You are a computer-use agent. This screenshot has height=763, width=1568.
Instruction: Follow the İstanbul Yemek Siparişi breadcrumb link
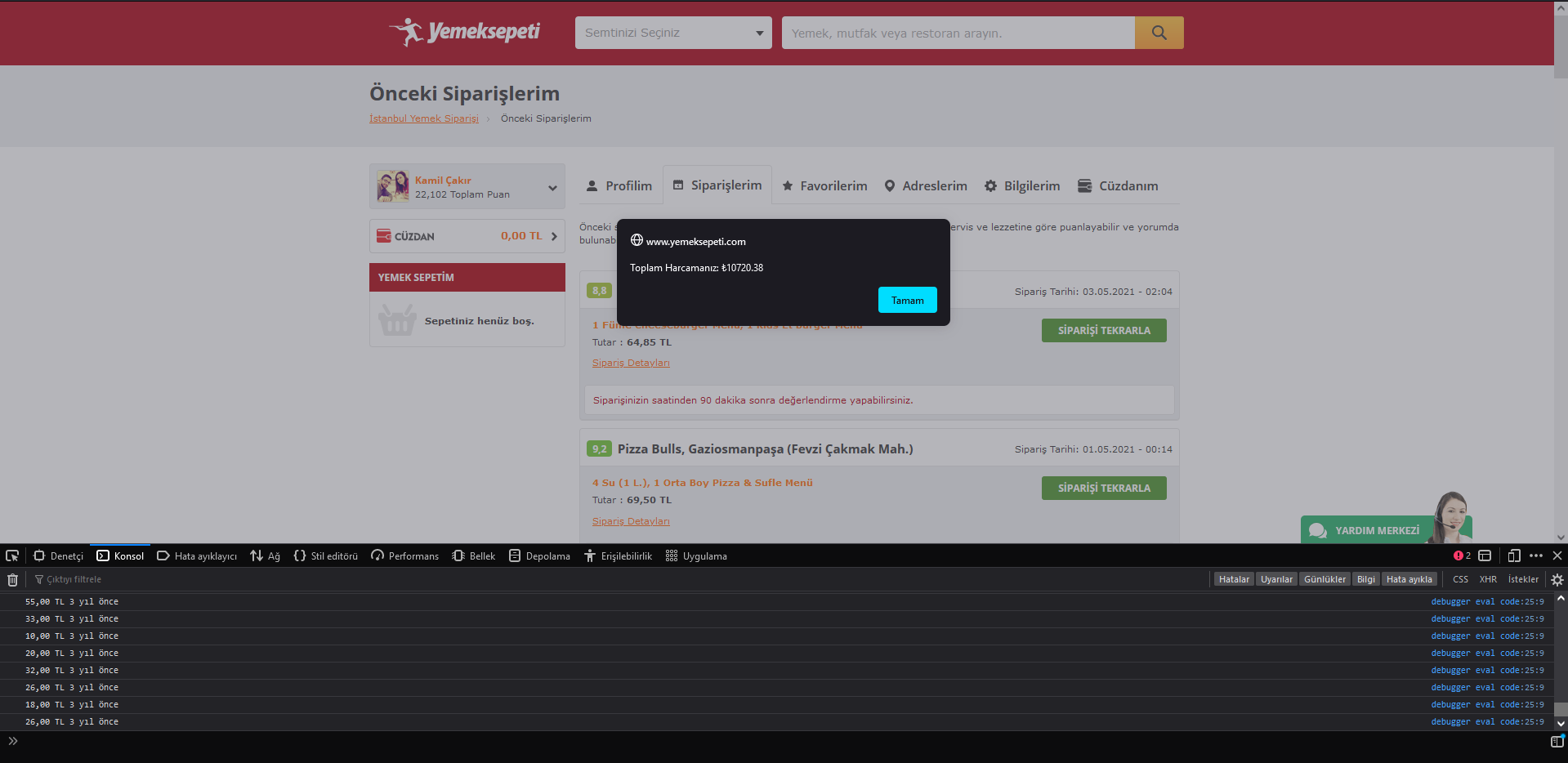point(424,118)
